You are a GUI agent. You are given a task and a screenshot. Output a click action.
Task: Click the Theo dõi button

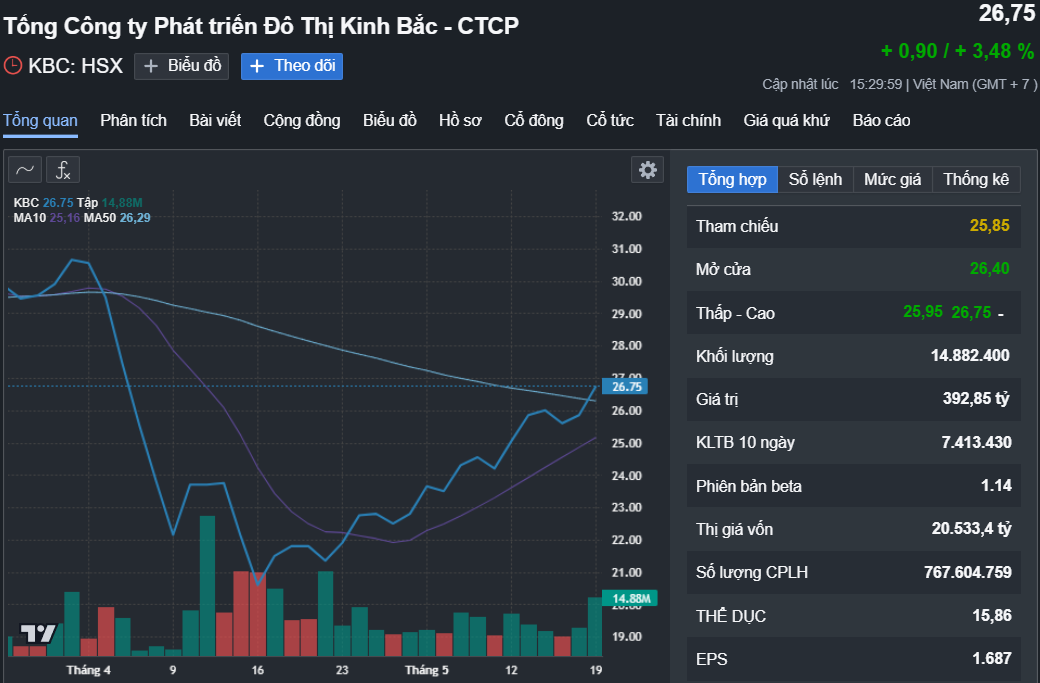tap(291, 67)
